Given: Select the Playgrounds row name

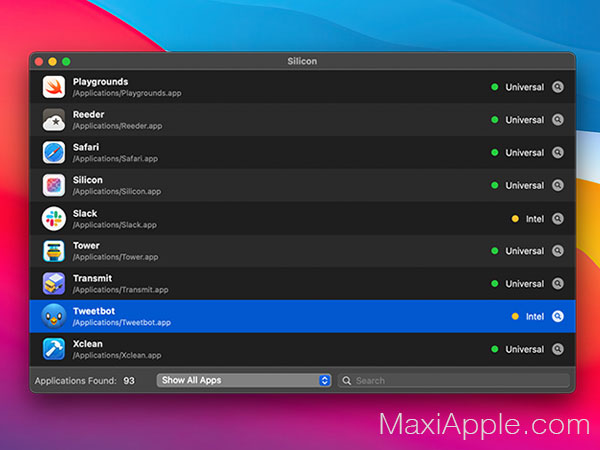Looking at the screenshot, I should (101, 82).
